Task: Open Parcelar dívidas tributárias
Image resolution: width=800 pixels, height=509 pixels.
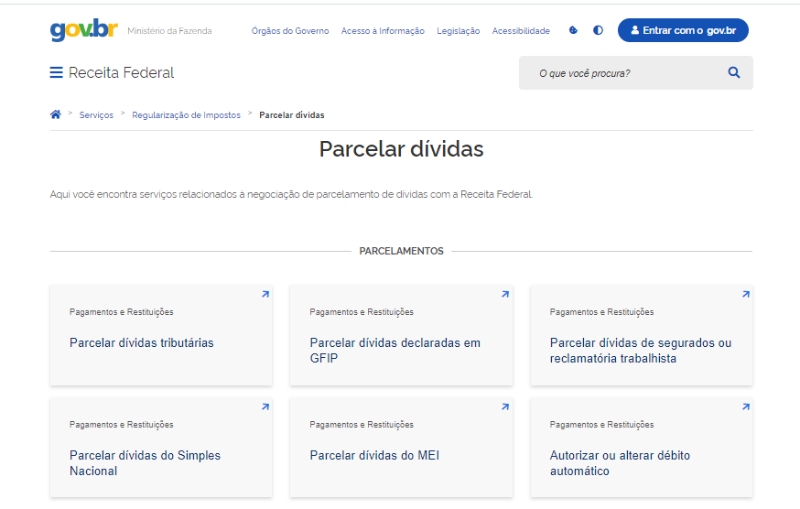Action: click(141, 343)
